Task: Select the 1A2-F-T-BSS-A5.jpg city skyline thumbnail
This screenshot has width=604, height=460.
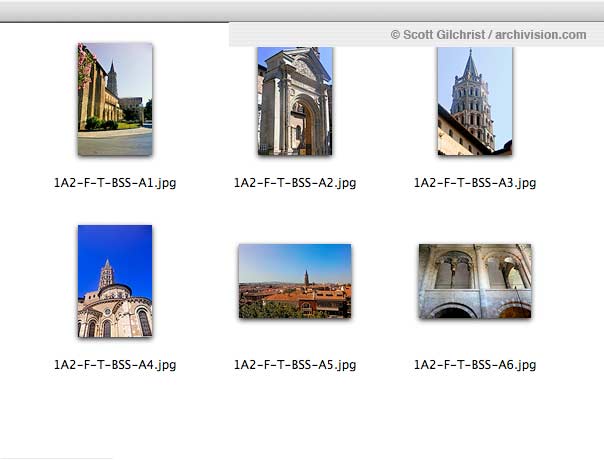Action: 295,281
